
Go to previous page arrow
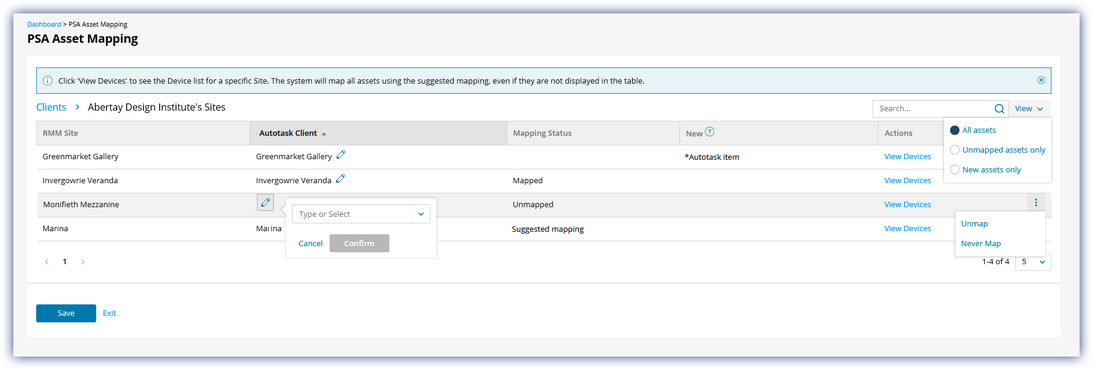(47, 262)
